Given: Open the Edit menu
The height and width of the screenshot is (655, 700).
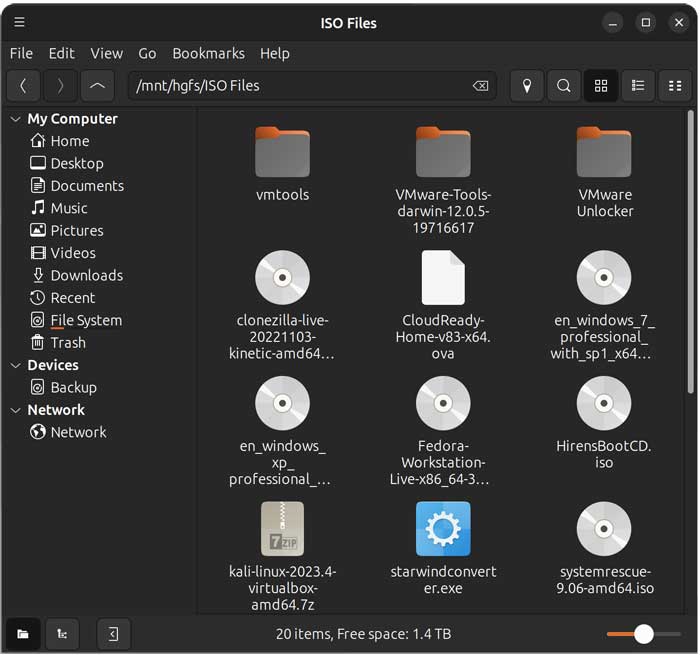Looking at the screenshot, I should click(61, 54).
